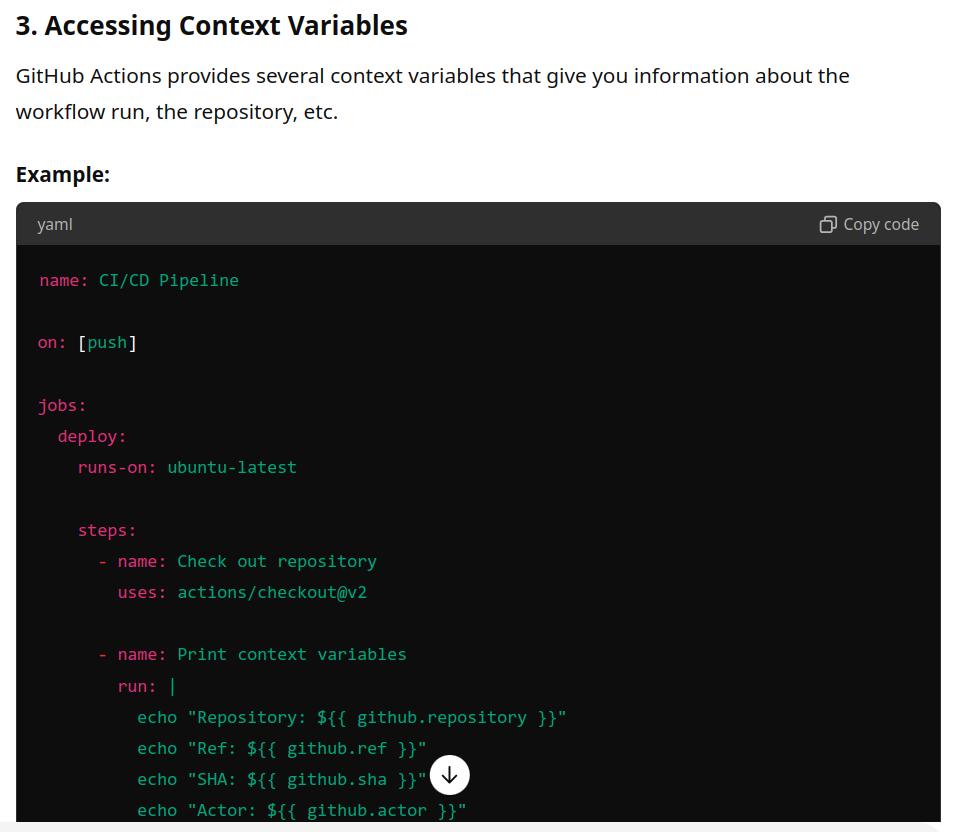
Task: Click the copy icon in code header
Action: click(x=827, y=224)
